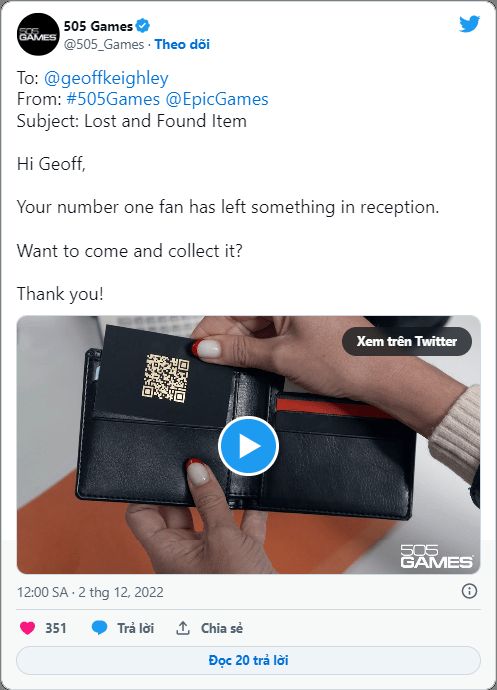Click the Xem trên Twitter button
Screen dimensions: 497x690
coord(407,341)
